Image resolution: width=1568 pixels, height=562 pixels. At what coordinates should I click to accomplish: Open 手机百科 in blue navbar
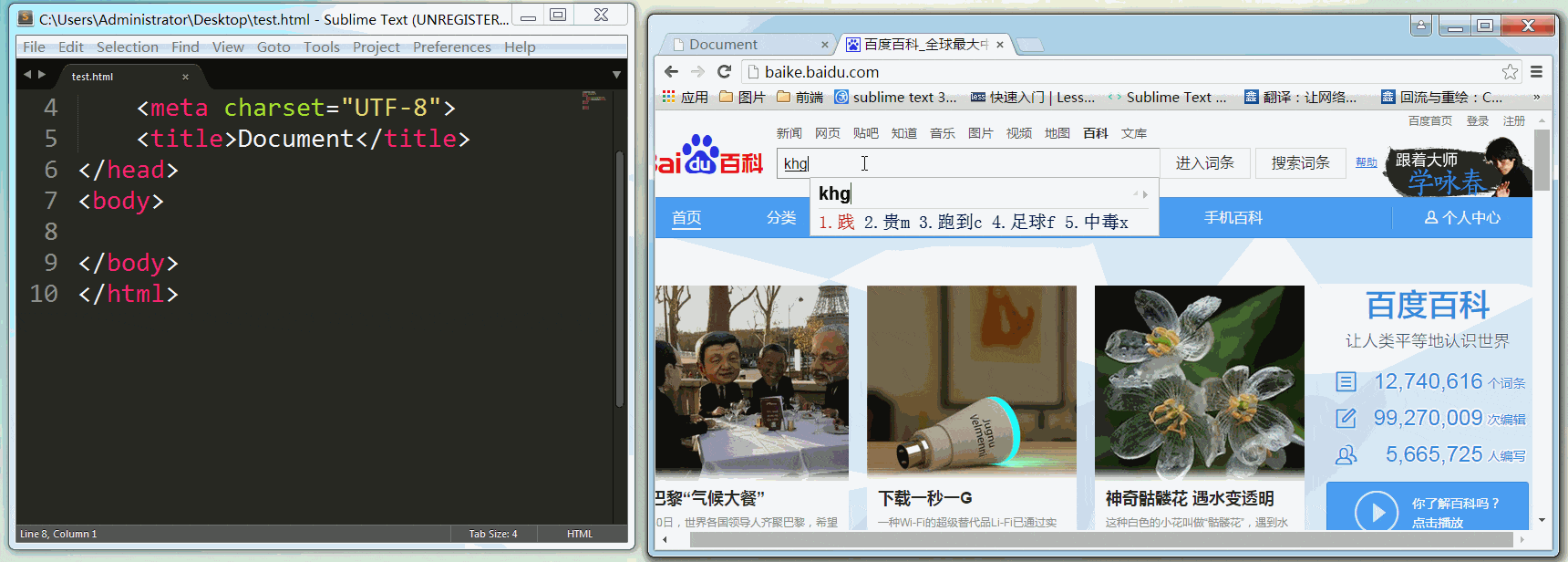(x=1233, y=218)
